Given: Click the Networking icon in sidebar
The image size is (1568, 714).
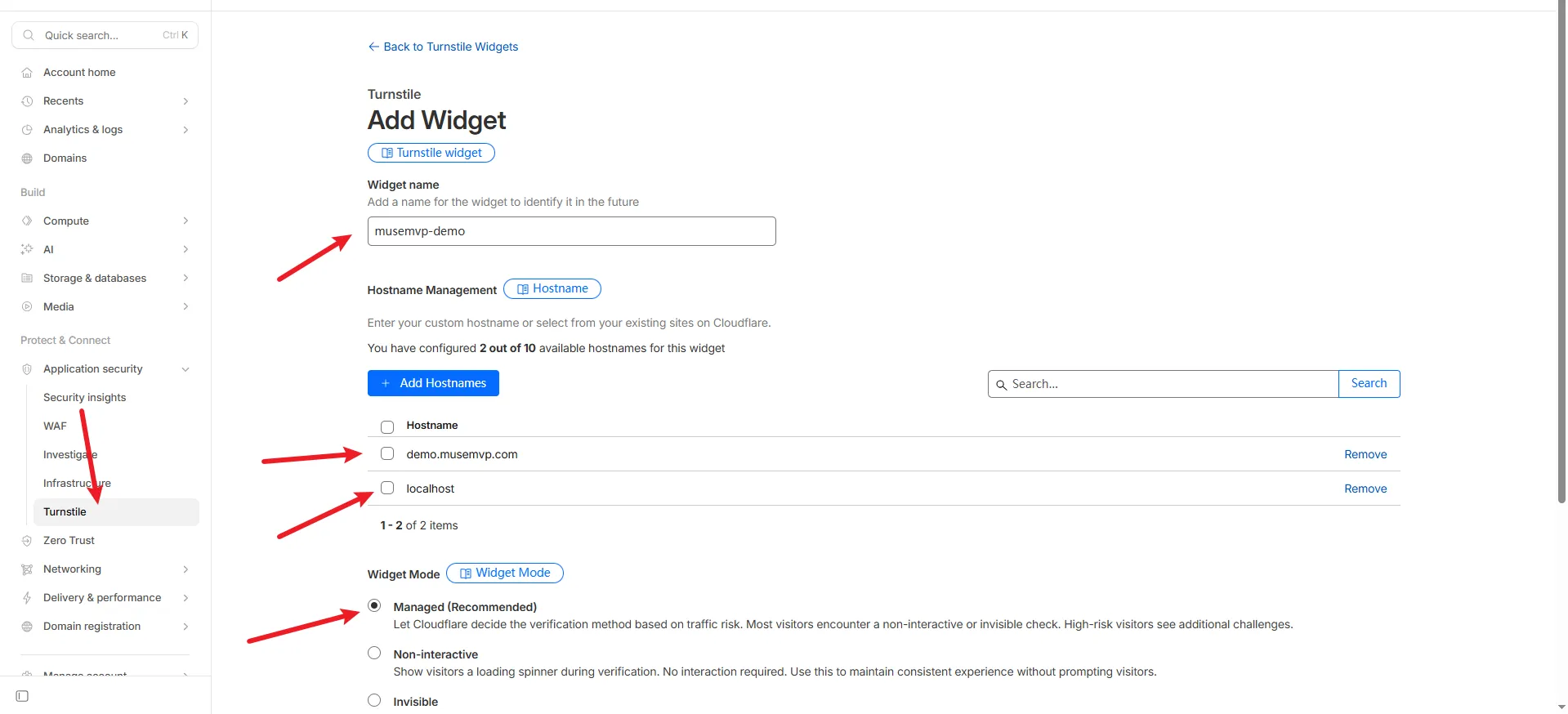Looking at the screenshot, I should coord(27,569).
